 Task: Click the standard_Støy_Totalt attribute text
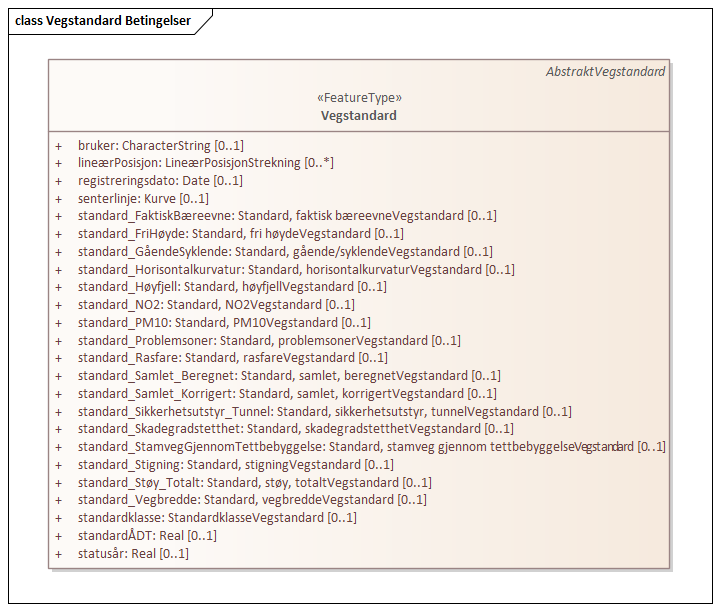pyautogui.click(x=254, y=482)
